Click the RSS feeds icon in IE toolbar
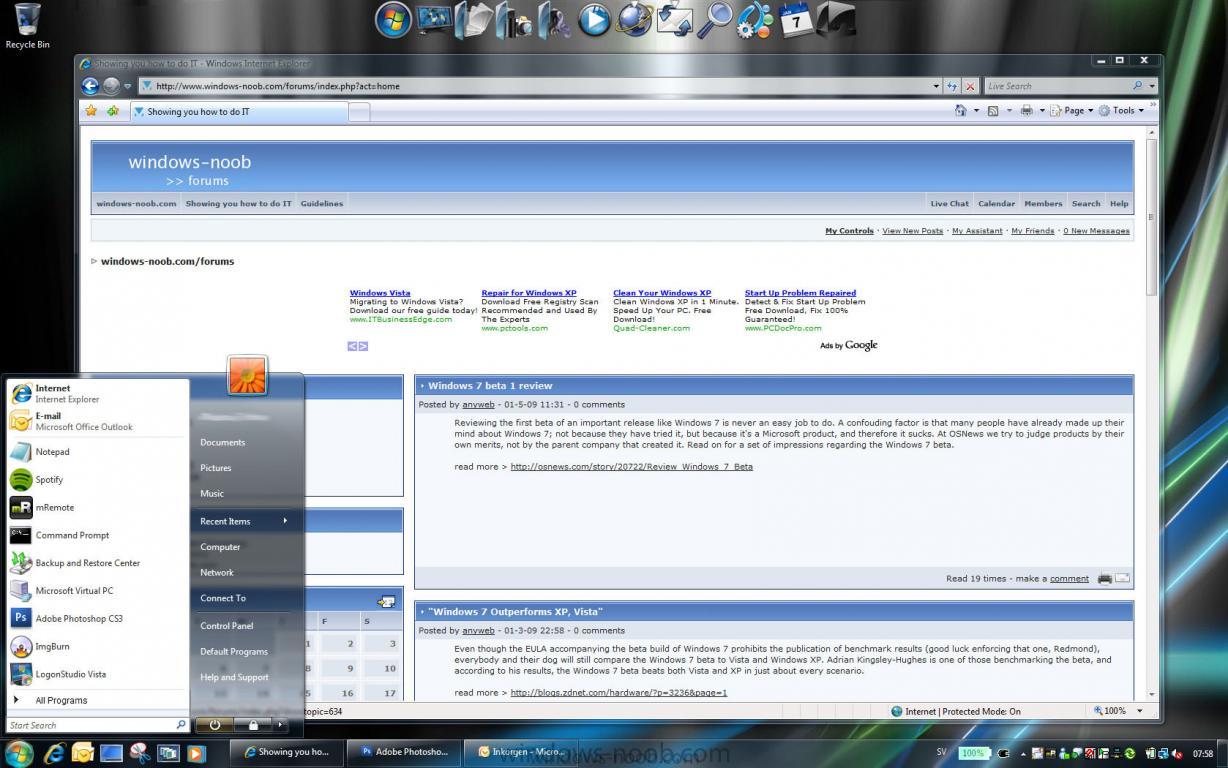The image size is (1228, 768). [993, 111]
